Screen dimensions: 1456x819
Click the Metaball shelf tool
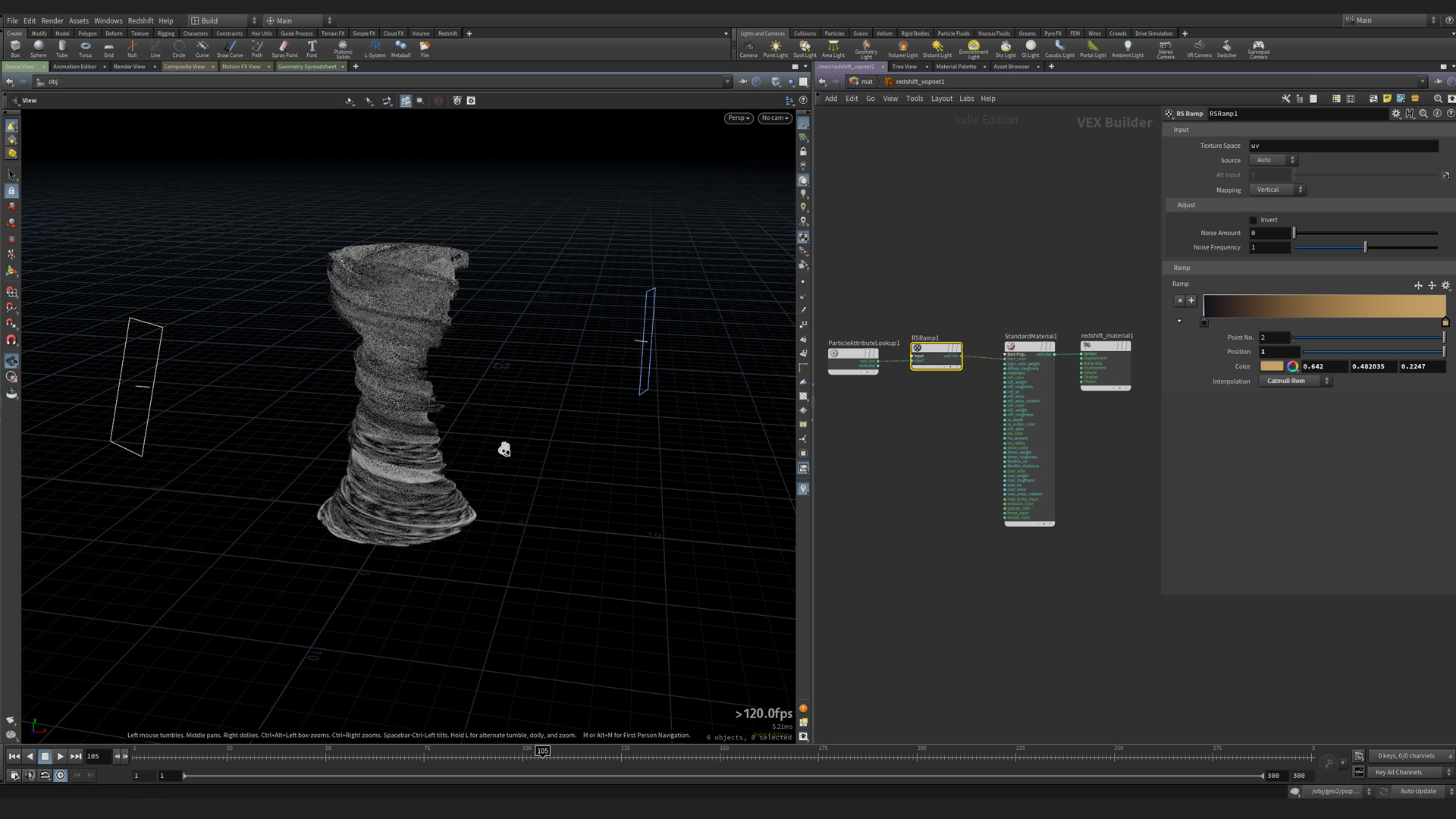pos(400,49)
